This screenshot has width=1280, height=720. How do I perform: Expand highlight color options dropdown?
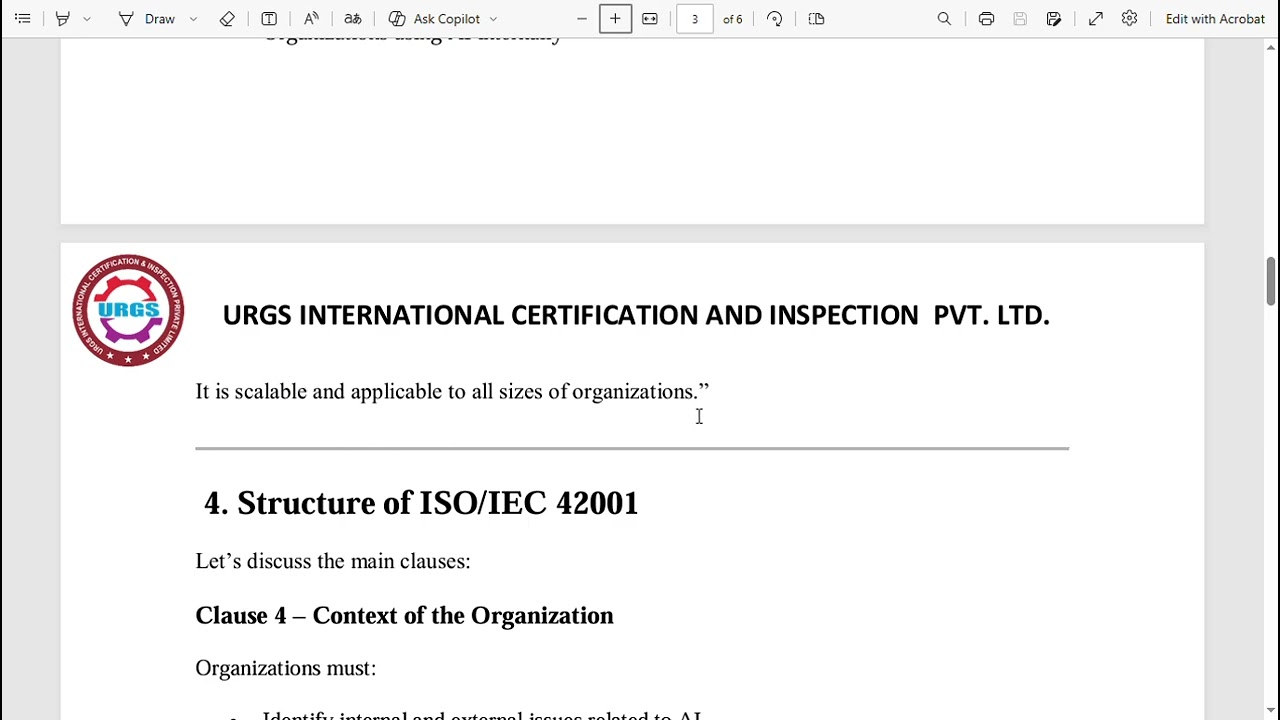click(x=87, y=19)
